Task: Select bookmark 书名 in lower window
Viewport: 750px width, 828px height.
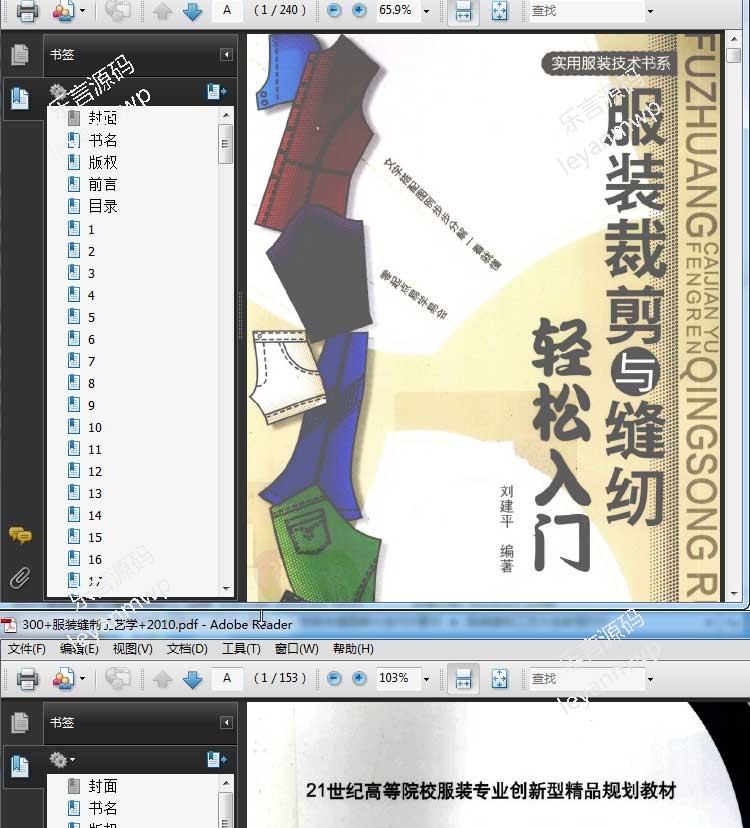Action: coord(103,808)
